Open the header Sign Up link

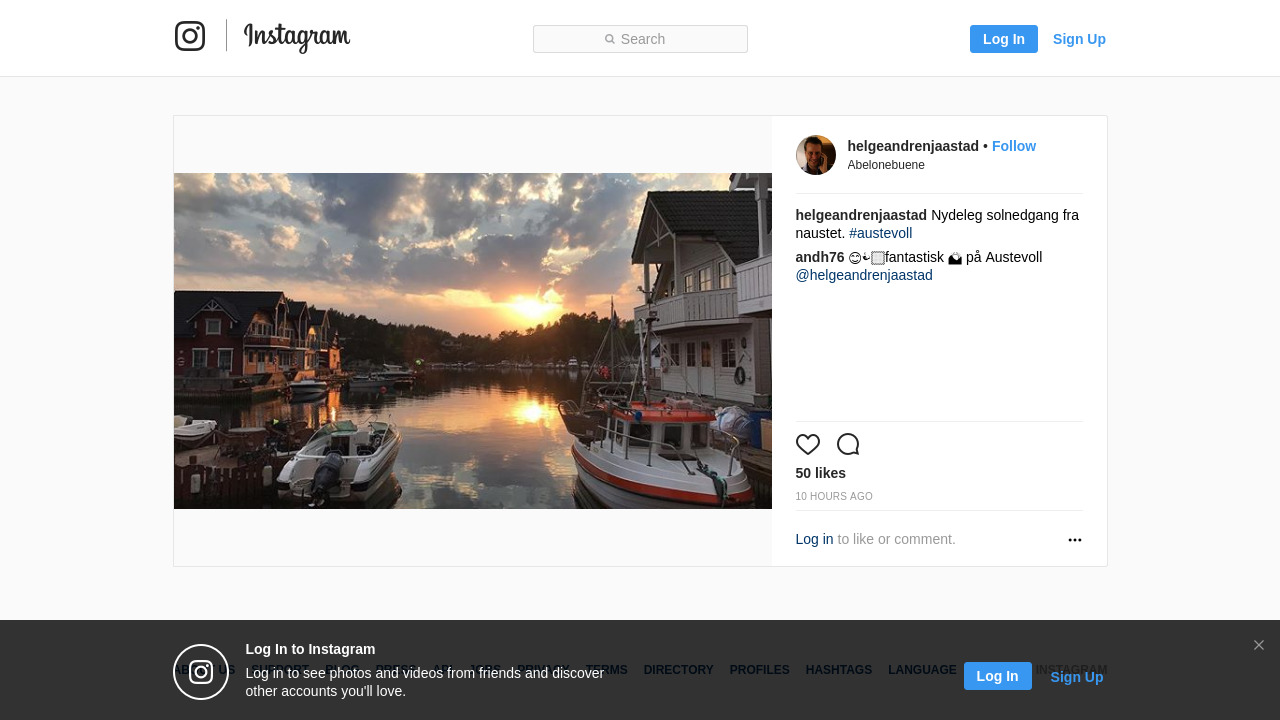(x=1079, y=39)
